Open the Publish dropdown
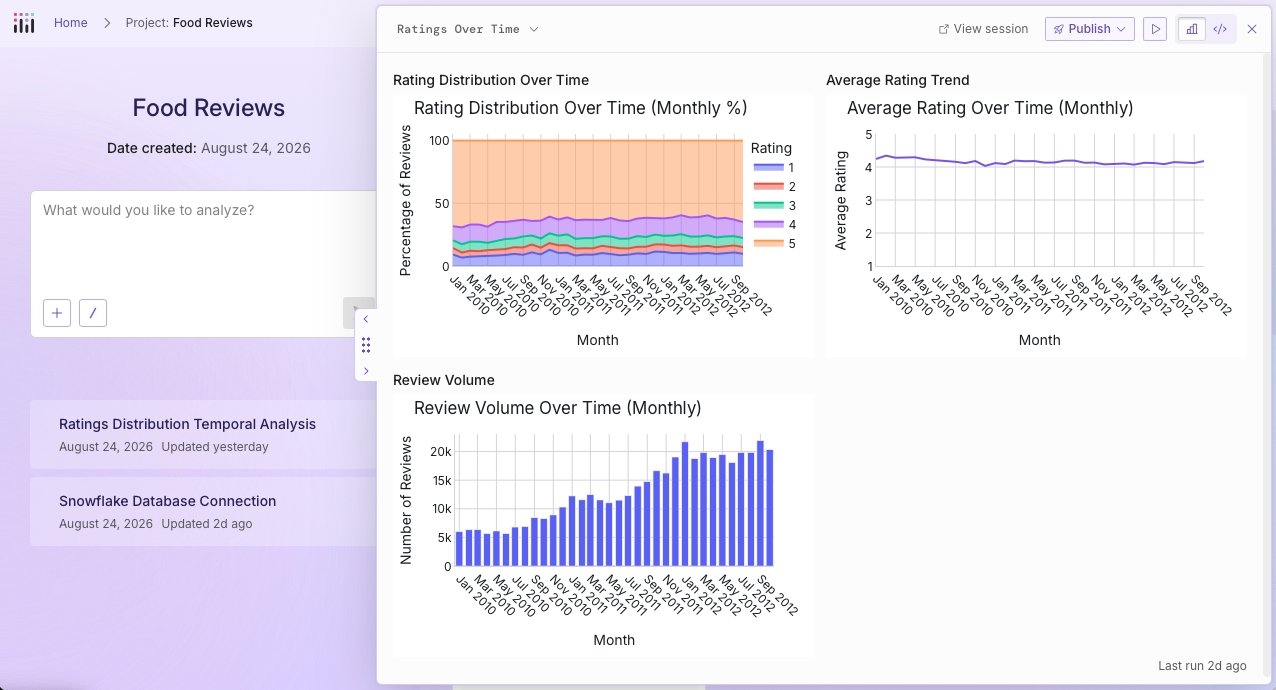The image size is (1276, 690). coord(1089,29)
